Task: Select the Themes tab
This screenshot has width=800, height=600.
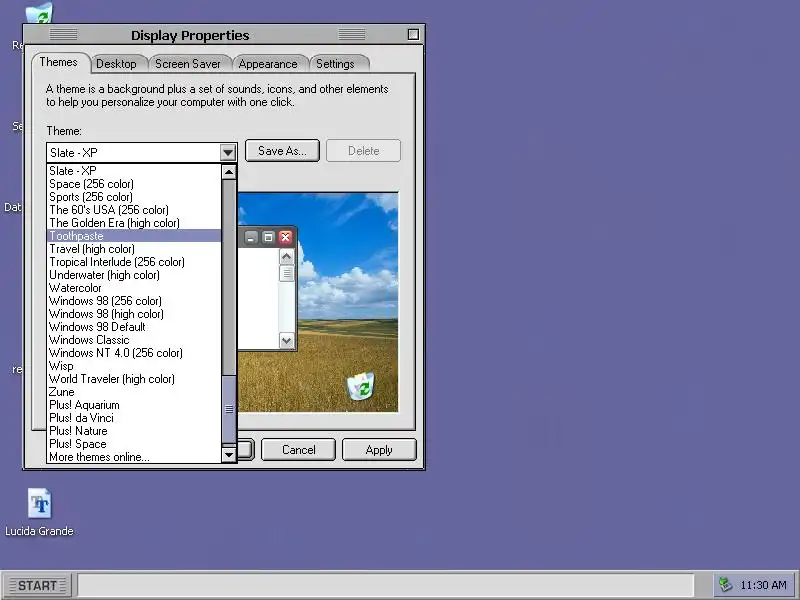Action: [59, 62]
